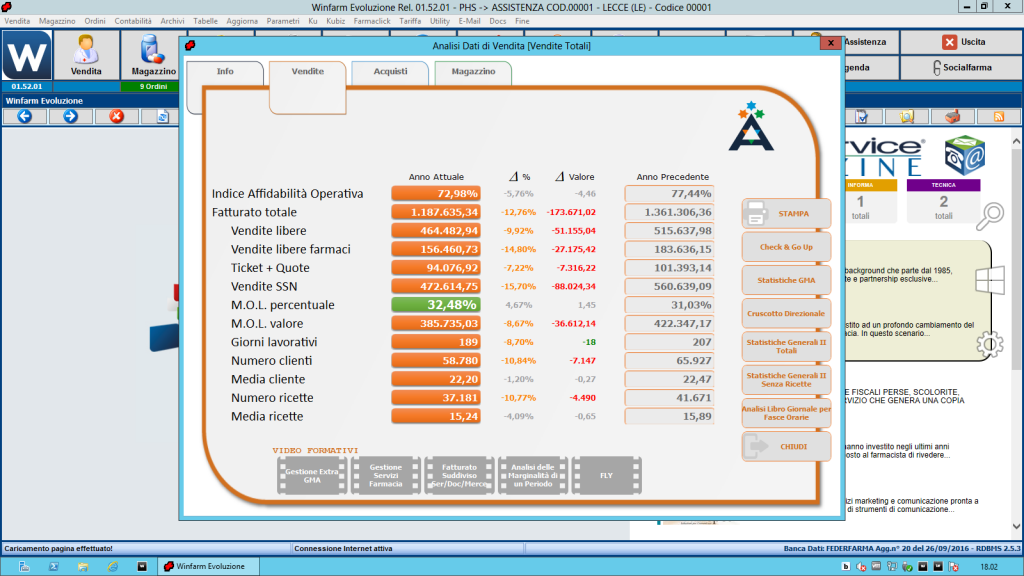Image resolution: width=1024 pixels, height=576 pixels.
Task: Launch PowerShell from the taskbar
Action: pyautogui.click(x=54, y=566)
